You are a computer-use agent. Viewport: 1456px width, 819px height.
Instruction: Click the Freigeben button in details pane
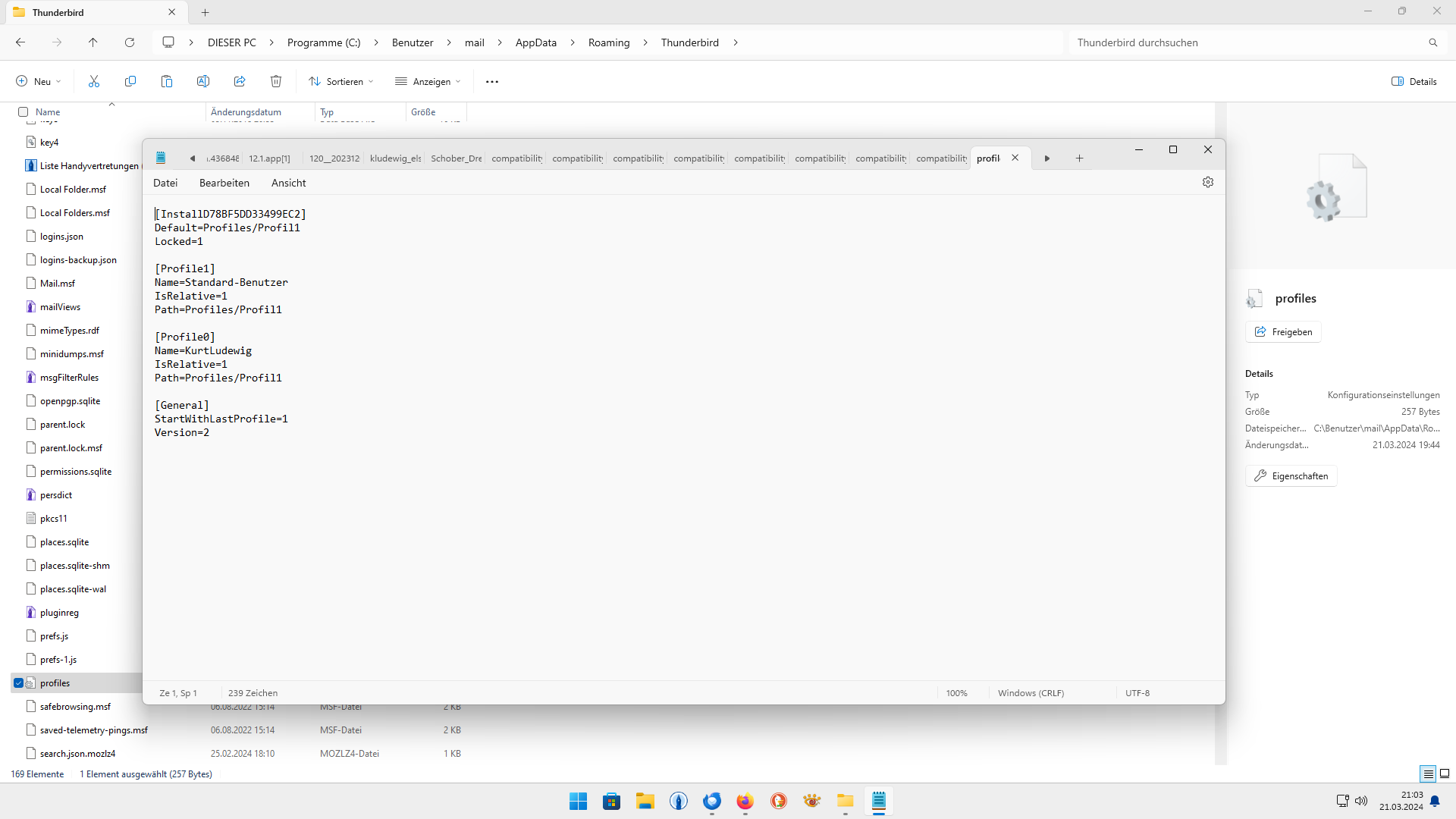tap(1283, 331)
